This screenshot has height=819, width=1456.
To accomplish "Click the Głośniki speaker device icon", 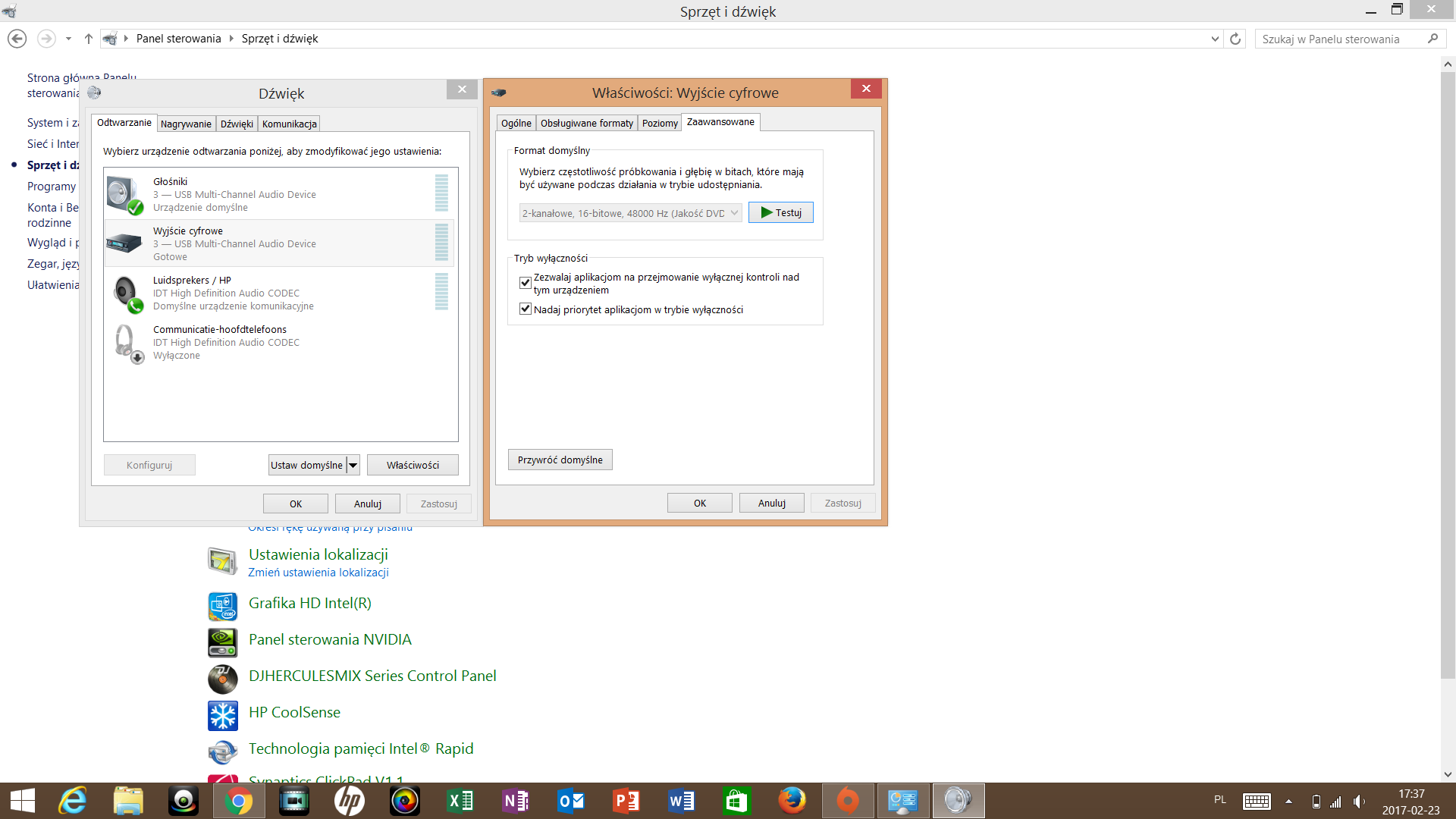I will [125, 194].
